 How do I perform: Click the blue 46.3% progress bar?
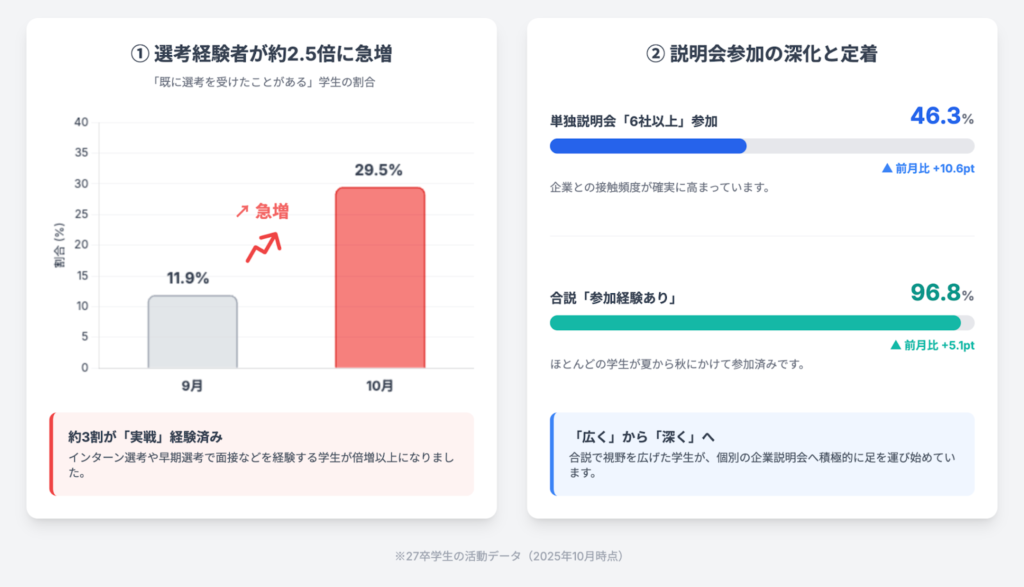[648, 146]
